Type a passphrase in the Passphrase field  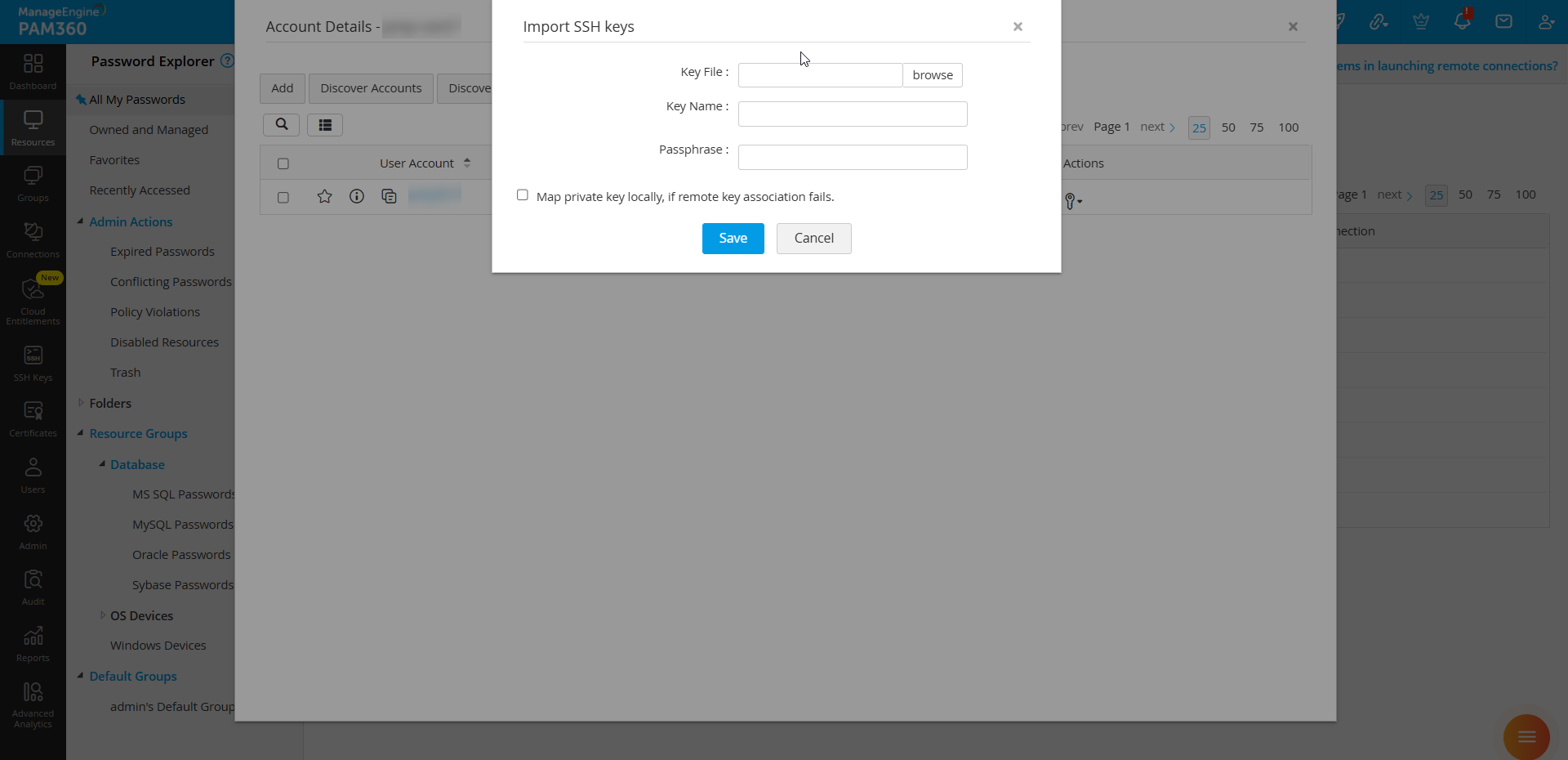[852, 157]
